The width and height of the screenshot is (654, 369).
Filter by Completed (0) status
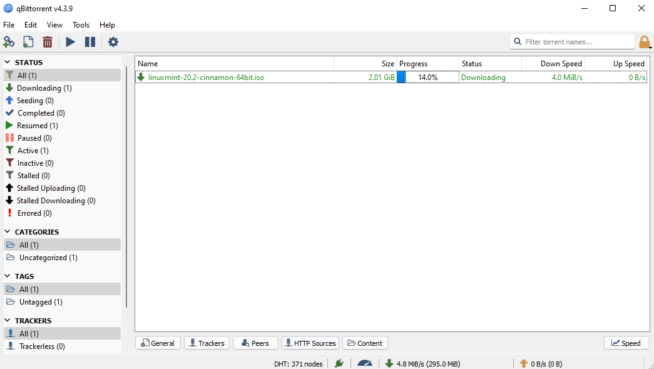(x=62, y=113)
